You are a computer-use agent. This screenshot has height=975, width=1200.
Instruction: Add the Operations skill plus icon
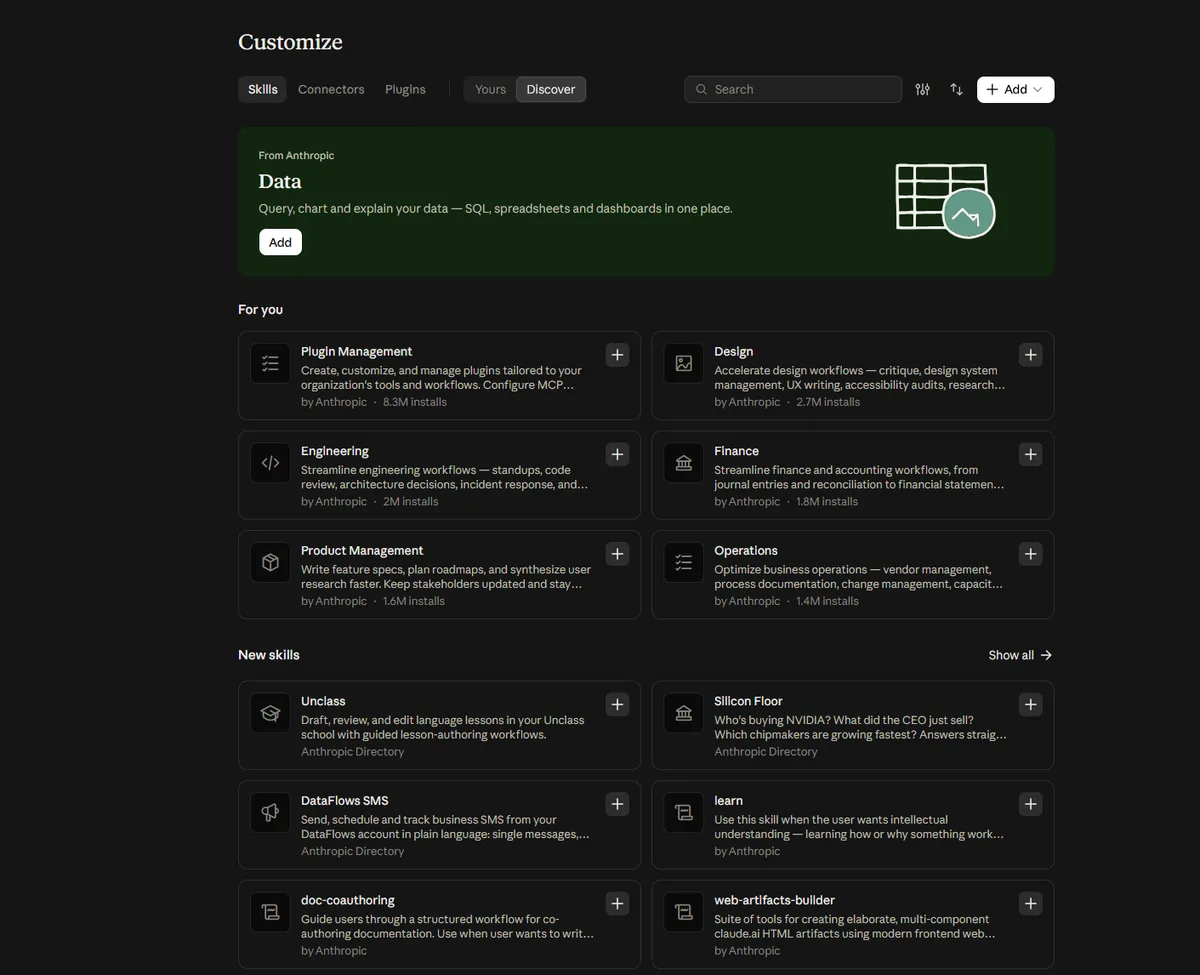(x=1030, y=554)
